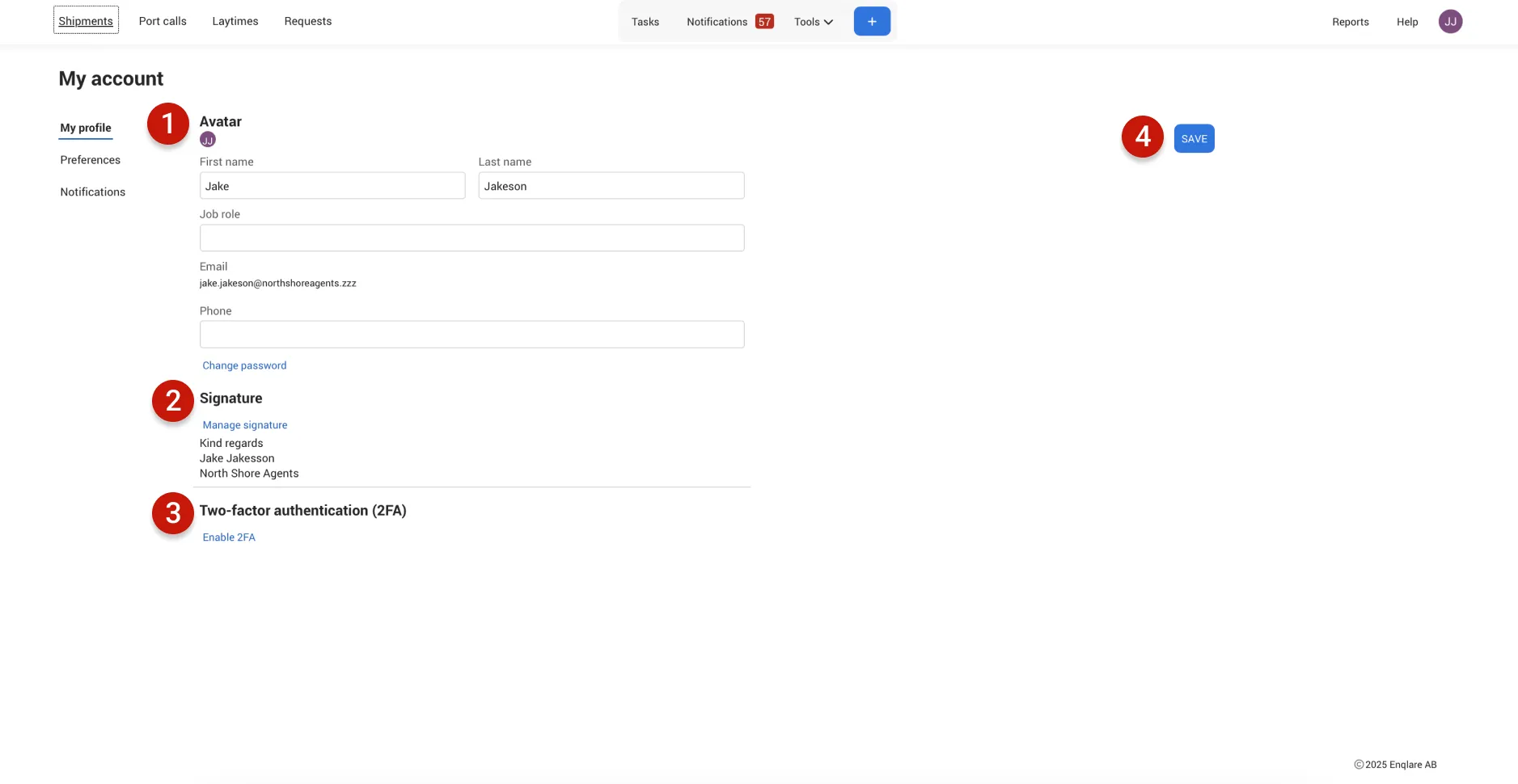Screen dimensions: 1518x784
Task: Click the blue plus create button
Action: tap(872, 21)
